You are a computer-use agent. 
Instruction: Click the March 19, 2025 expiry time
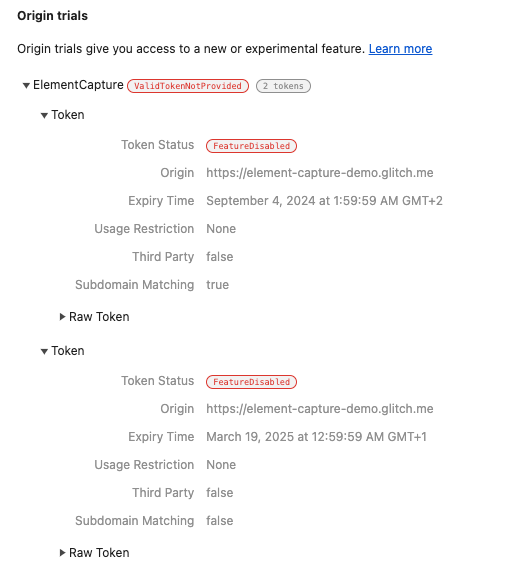(316, 437)
